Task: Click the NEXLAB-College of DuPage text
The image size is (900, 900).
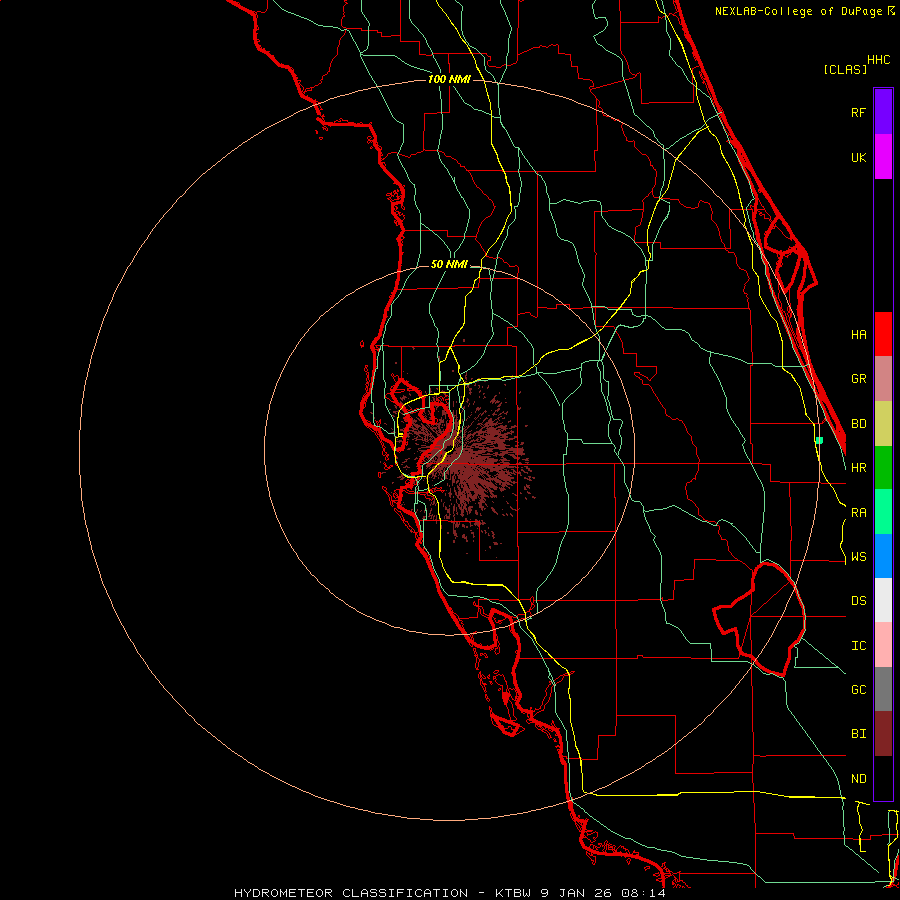Action: point(800,11)
